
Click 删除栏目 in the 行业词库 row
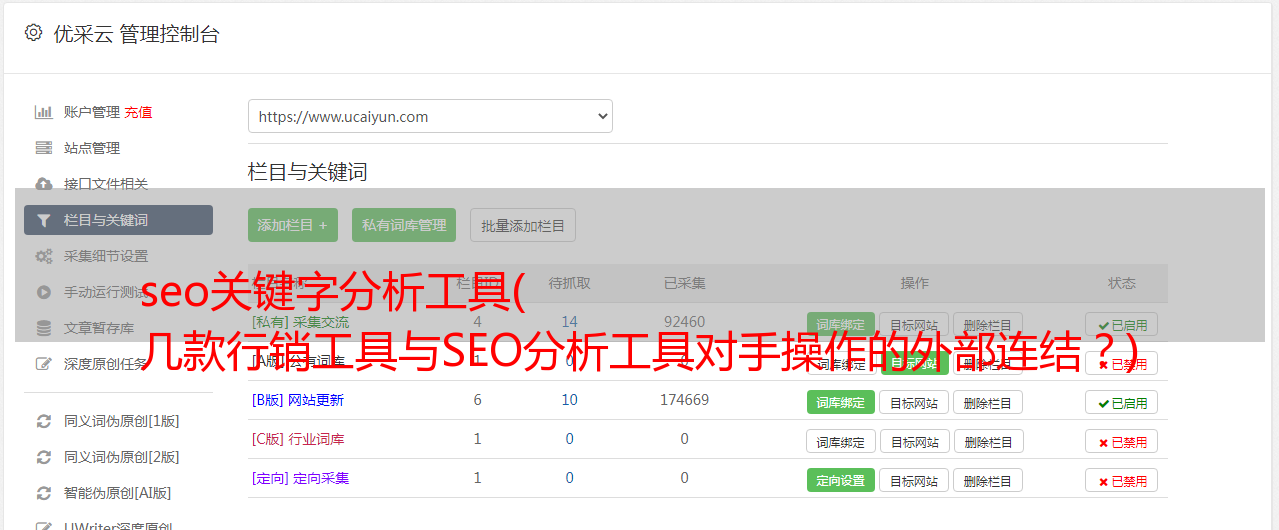(x=988, y=441)
